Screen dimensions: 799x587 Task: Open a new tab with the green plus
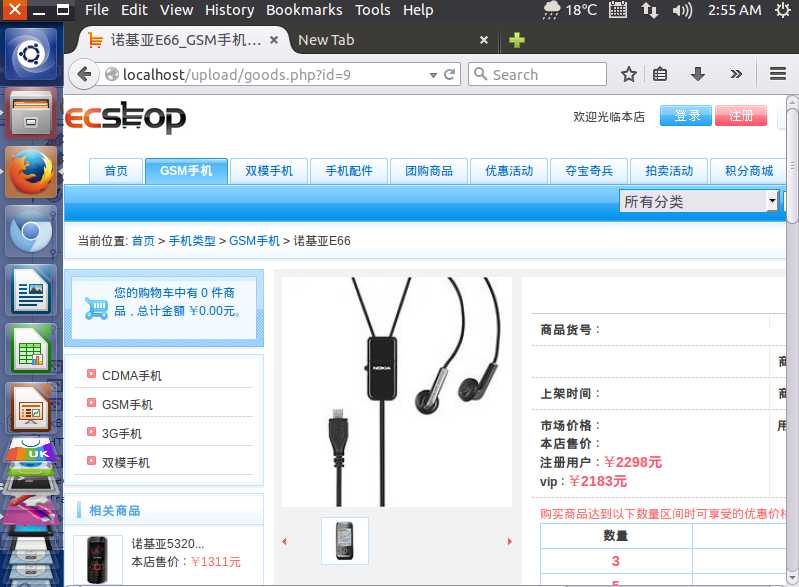point(516,40)
